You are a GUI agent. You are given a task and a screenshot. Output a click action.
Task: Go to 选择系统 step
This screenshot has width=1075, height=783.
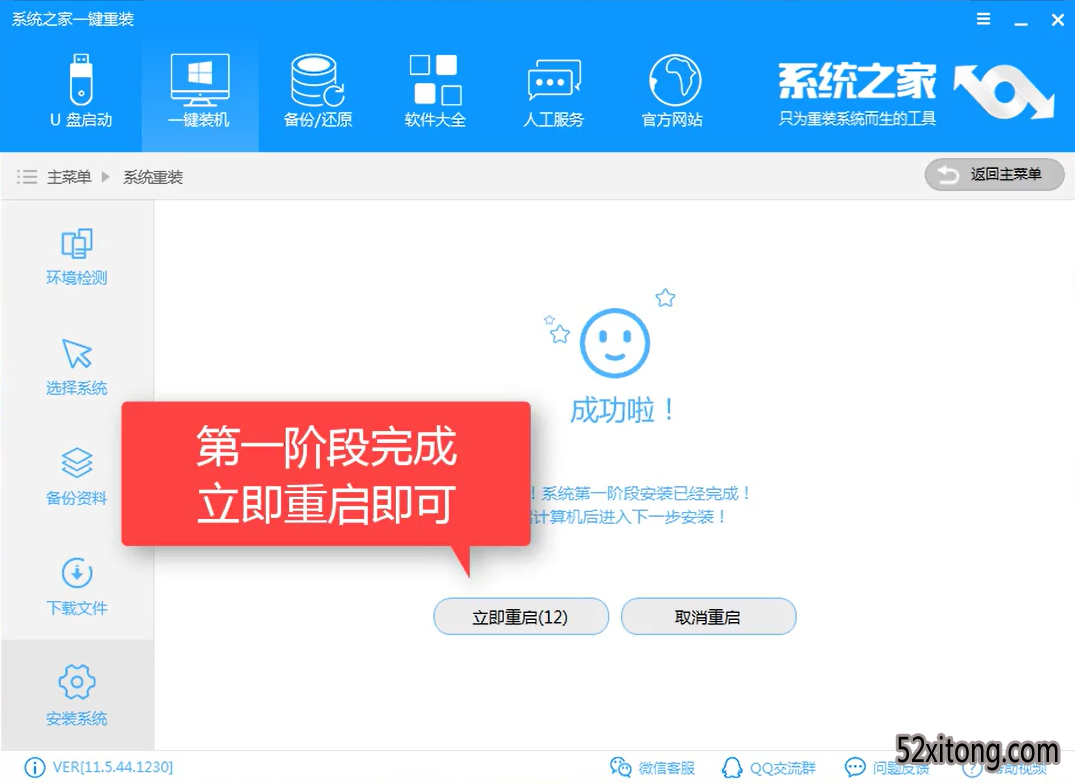(x=77, y=367)
